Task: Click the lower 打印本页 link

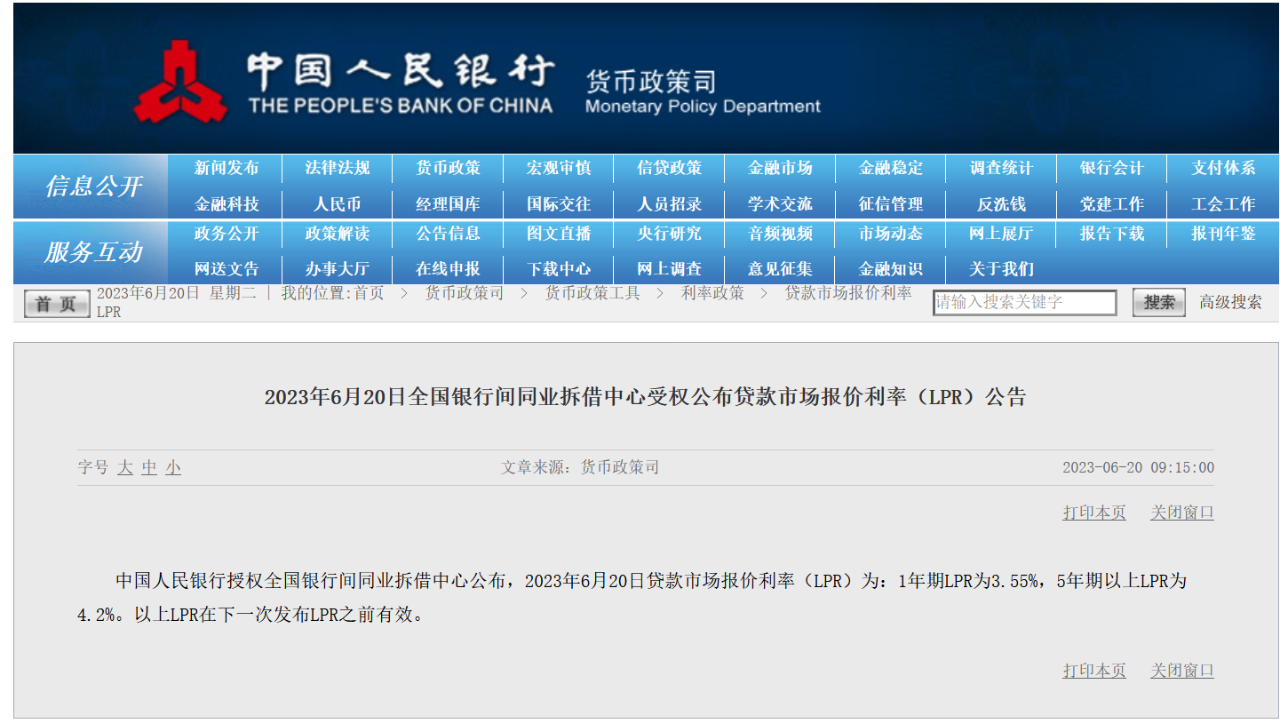Action: (1094, 670)
